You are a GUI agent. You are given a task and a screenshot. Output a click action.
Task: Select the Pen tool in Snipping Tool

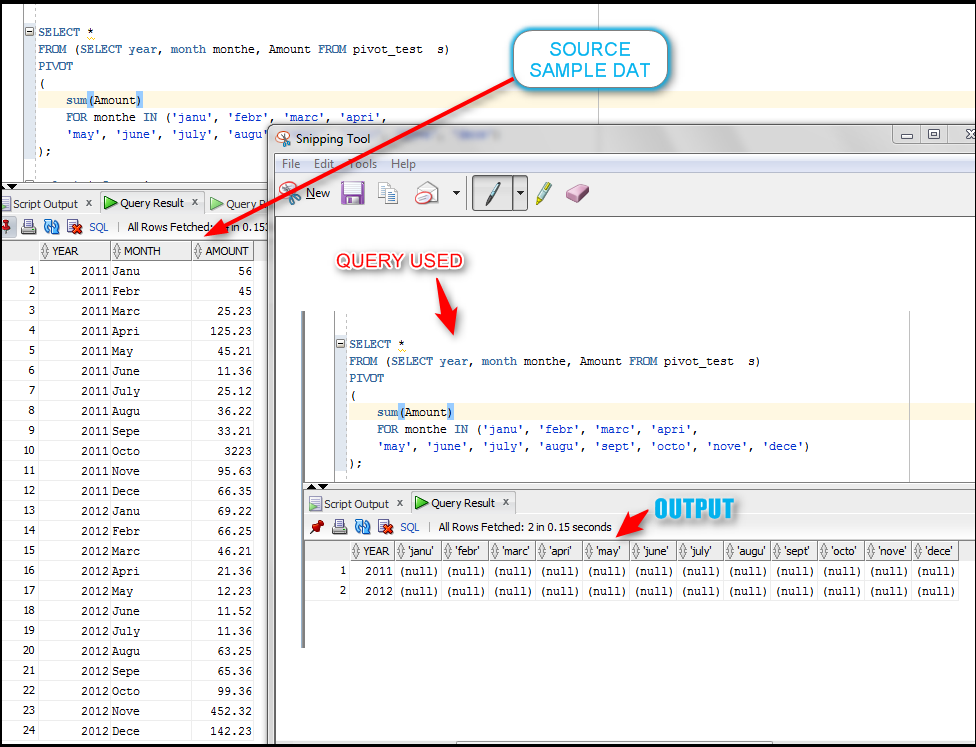point(492,193)
